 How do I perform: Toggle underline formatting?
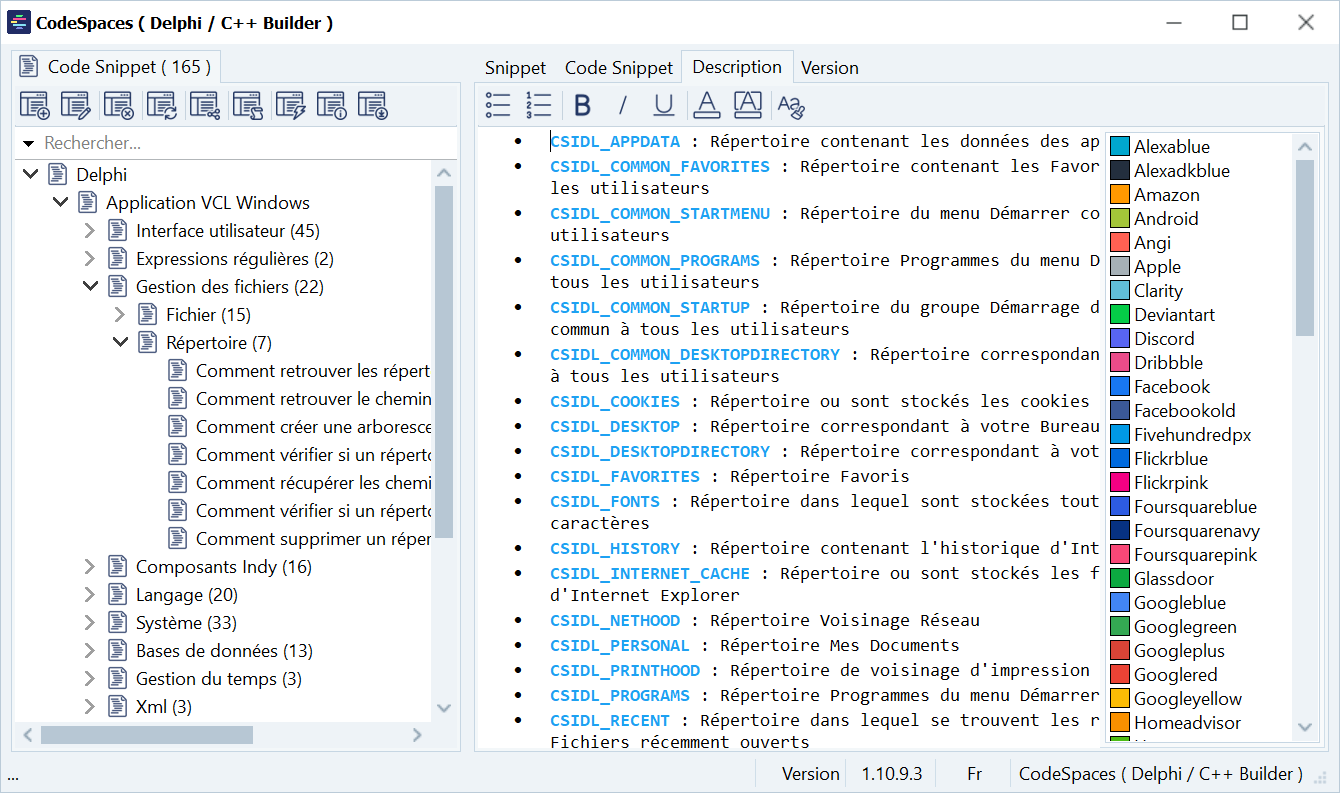[663, 105]
